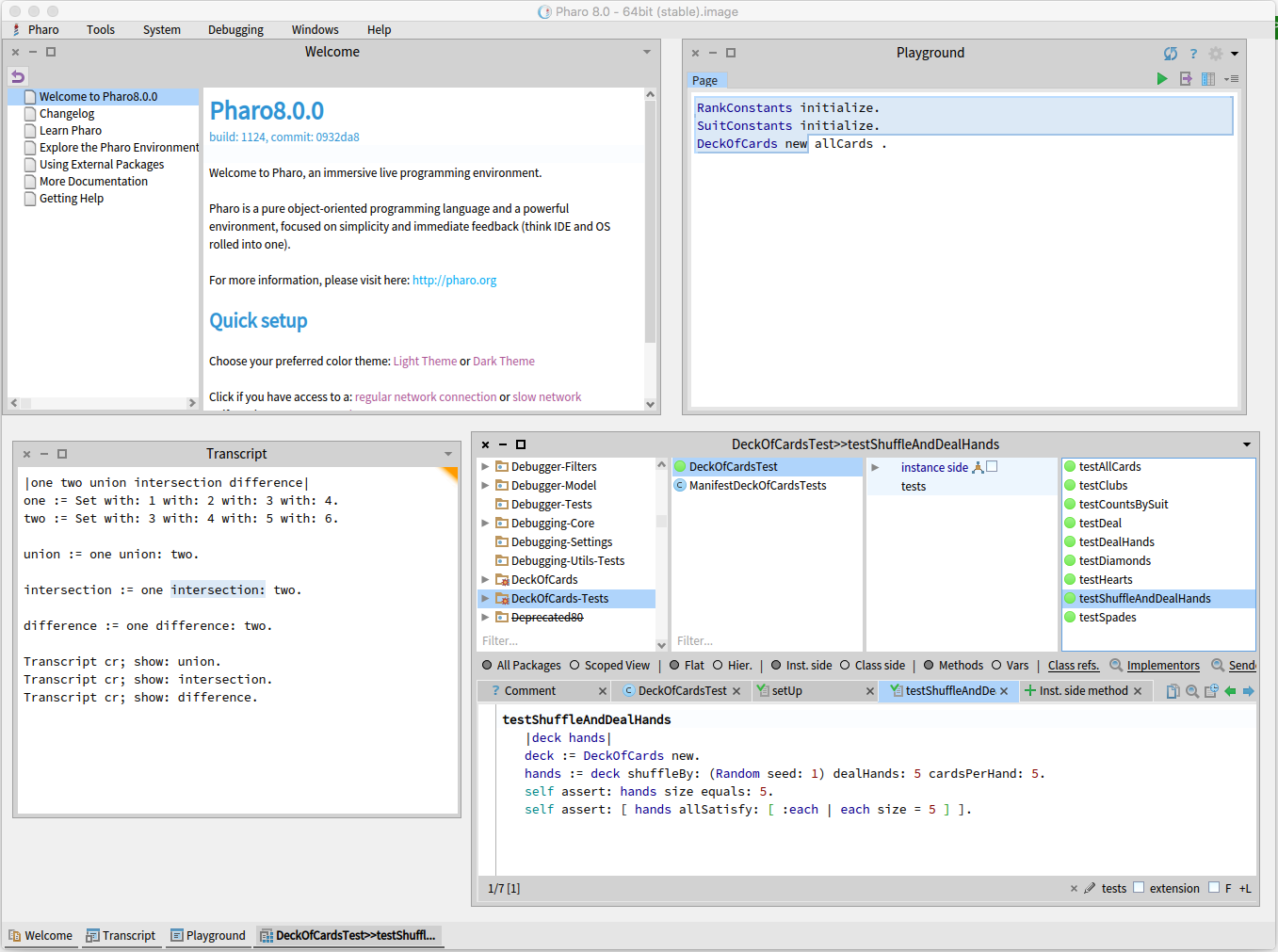Click the blue refresh arrows icon in Playground
This screenshot has height=952, width=1278.
[x=1170, y=54]
